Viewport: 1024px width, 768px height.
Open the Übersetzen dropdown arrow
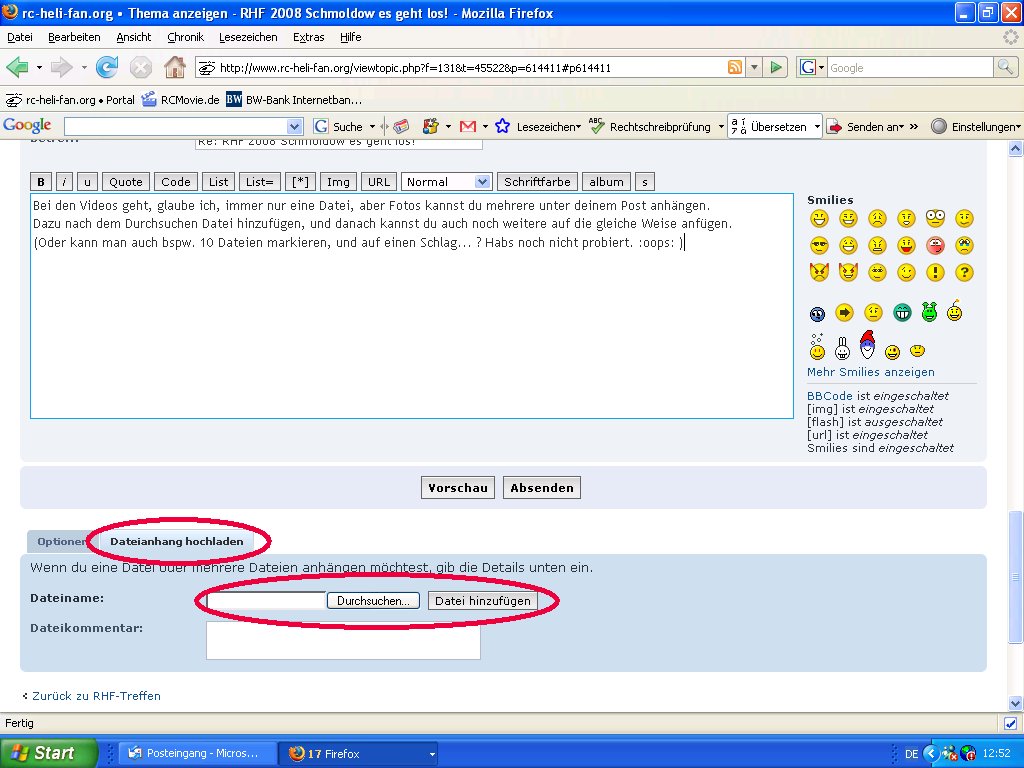point(816,127)
